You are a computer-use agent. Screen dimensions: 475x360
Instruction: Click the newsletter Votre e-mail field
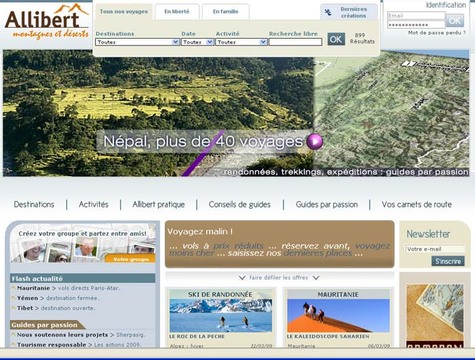[435, 249]
